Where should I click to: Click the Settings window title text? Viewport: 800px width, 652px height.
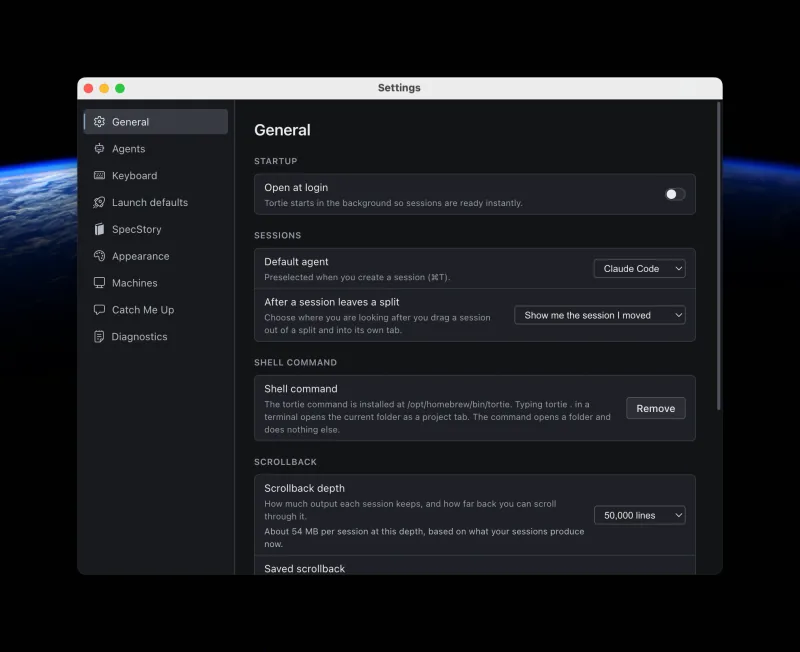point(399,88)
